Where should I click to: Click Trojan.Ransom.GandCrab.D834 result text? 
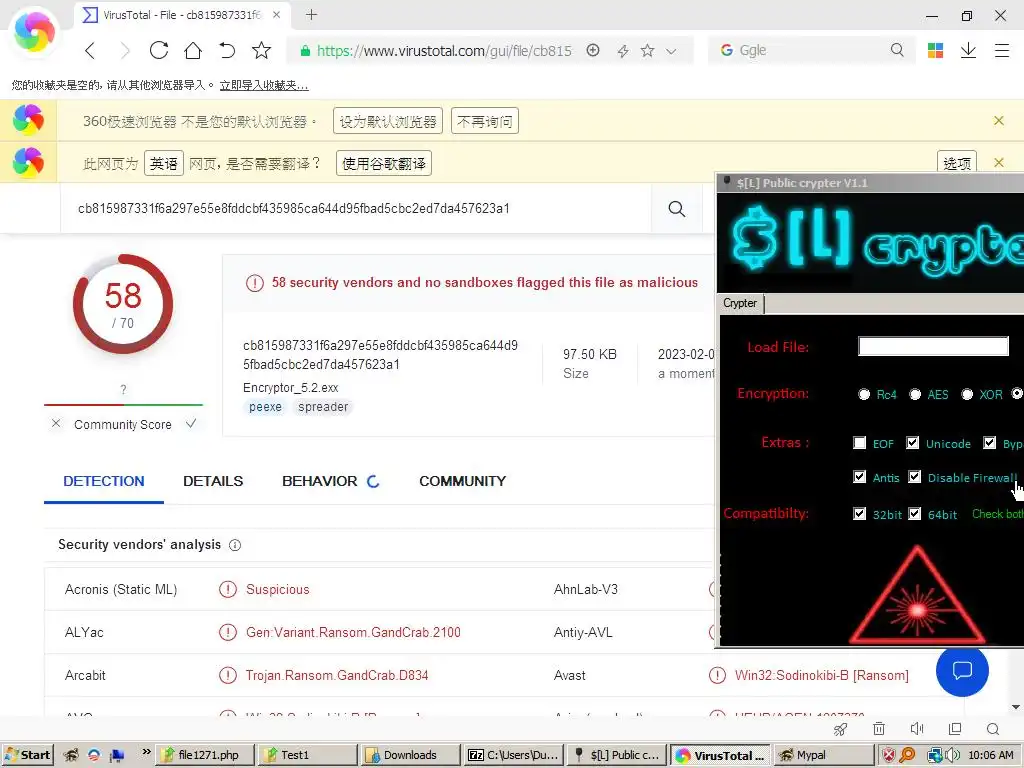337,675
